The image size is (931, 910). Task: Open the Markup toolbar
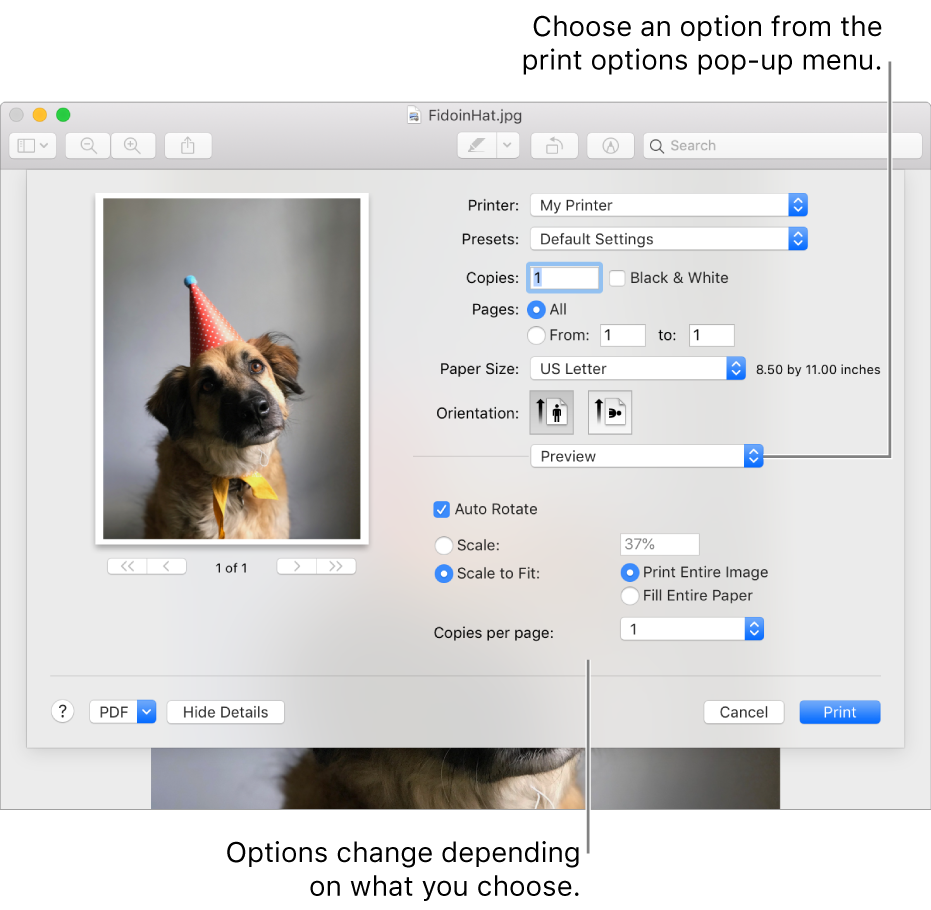tap(478, 145)
